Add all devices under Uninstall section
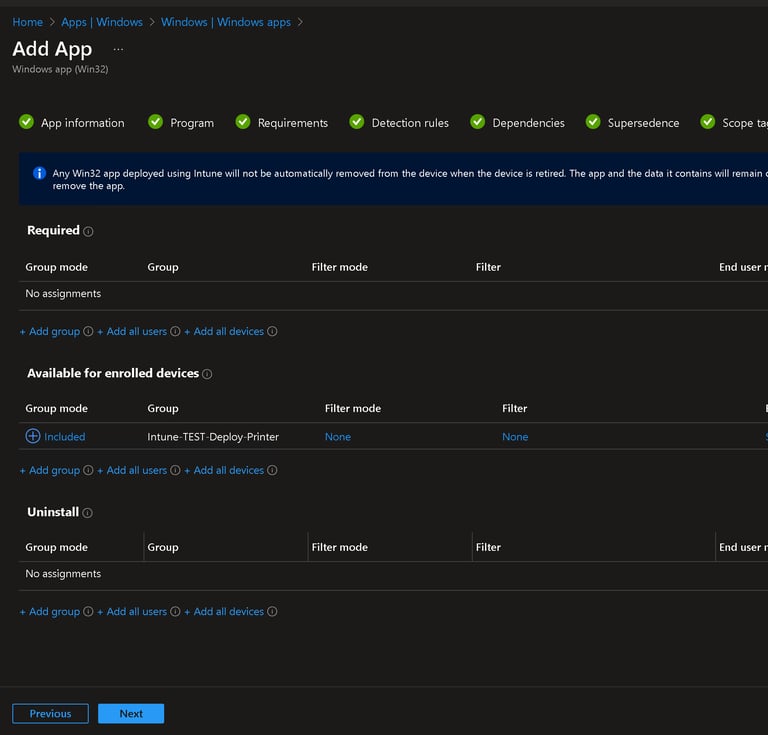The image size is (768, 735). coord(224,612)
